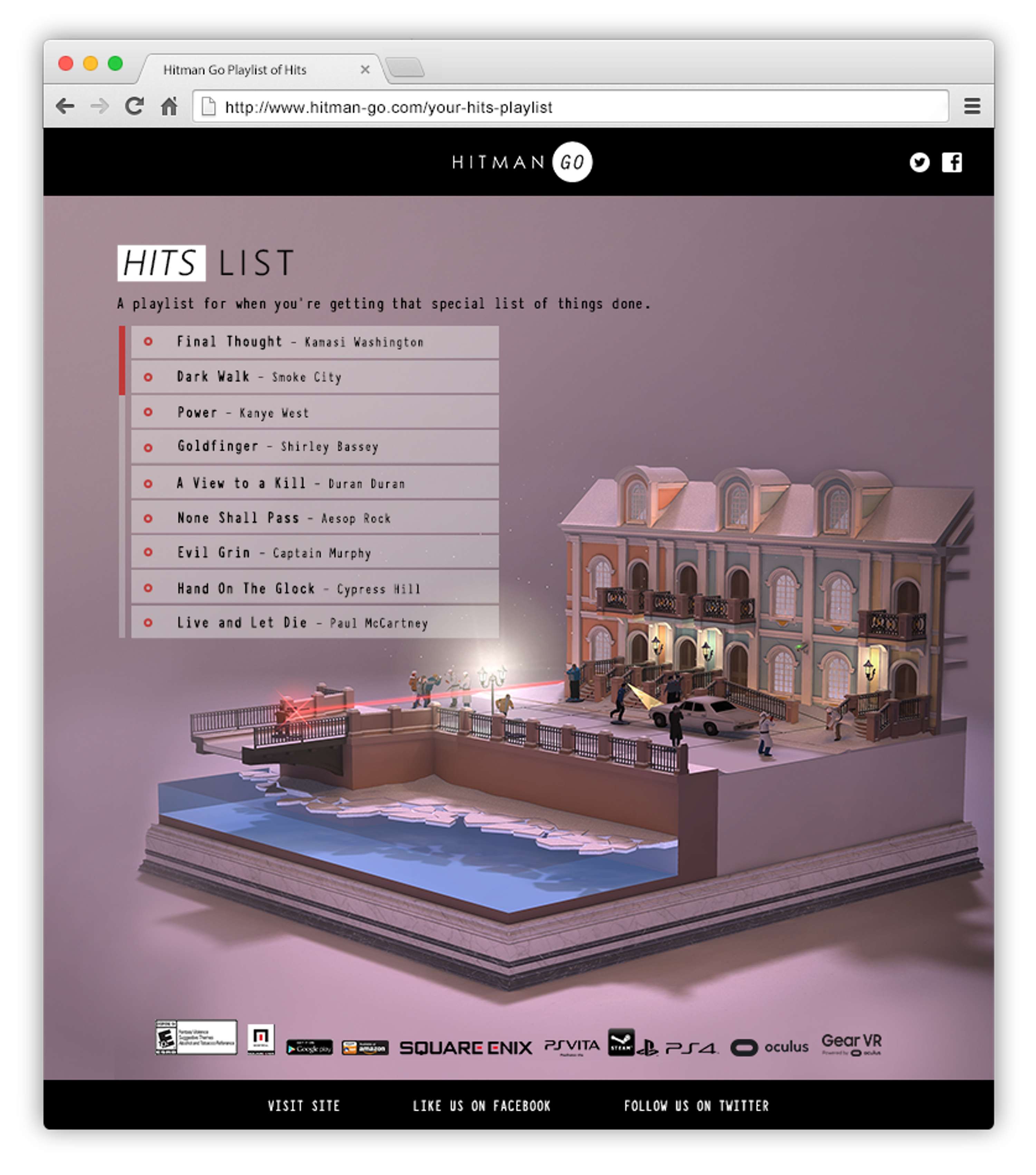Open a new browser tab

(405, 67)
